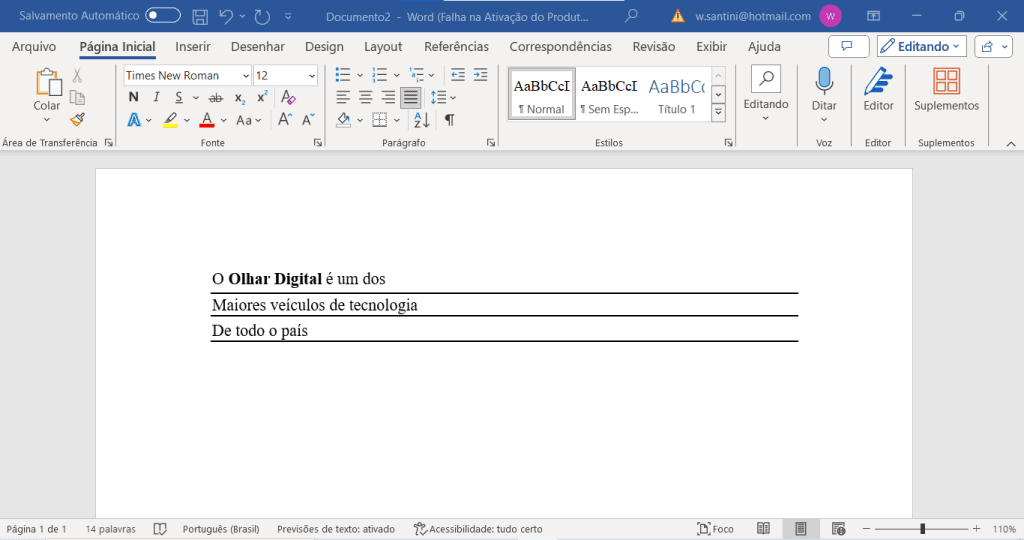Click Acessibilidade: tudo certo in status bar
The width and height of the screenshot is (1024, 540).
(x=478, y=529)
